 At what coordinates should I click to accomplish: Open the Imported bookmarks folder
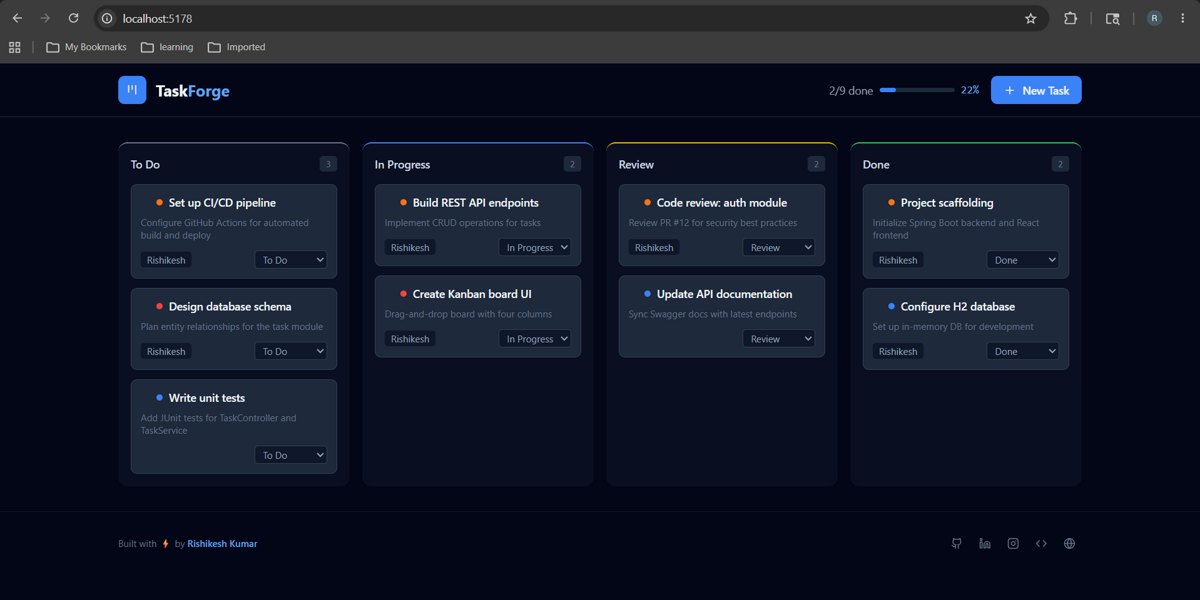click(236, 47)
